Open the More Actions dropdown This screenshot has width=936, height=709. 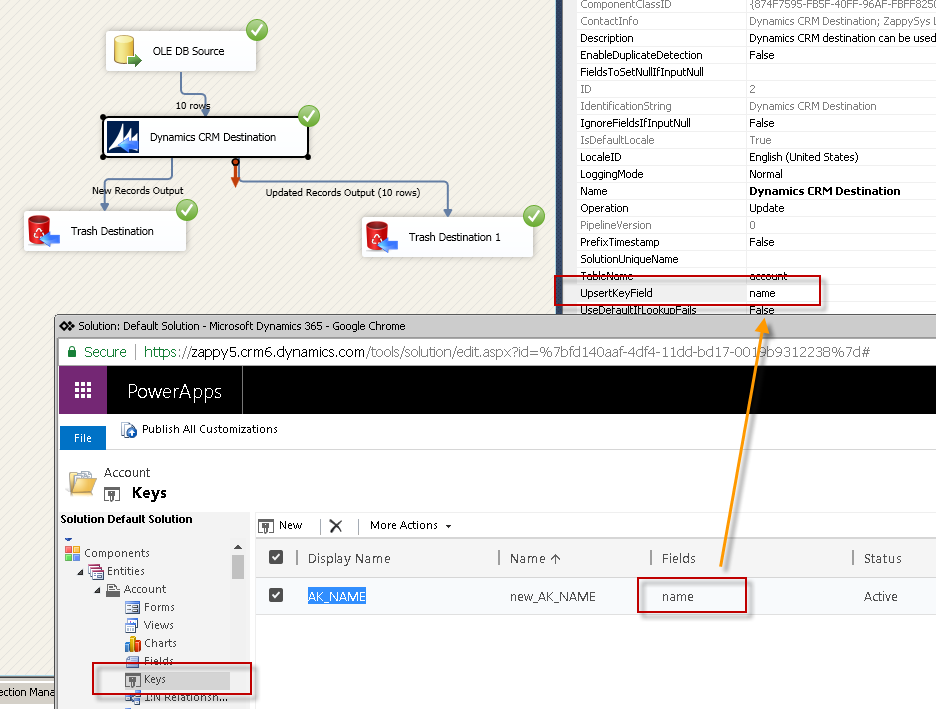click(411, 525)
